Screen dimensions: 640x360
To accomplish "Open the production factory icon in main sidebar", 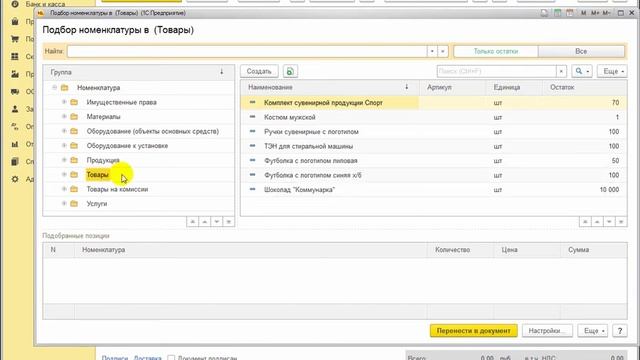I will 15,74.
